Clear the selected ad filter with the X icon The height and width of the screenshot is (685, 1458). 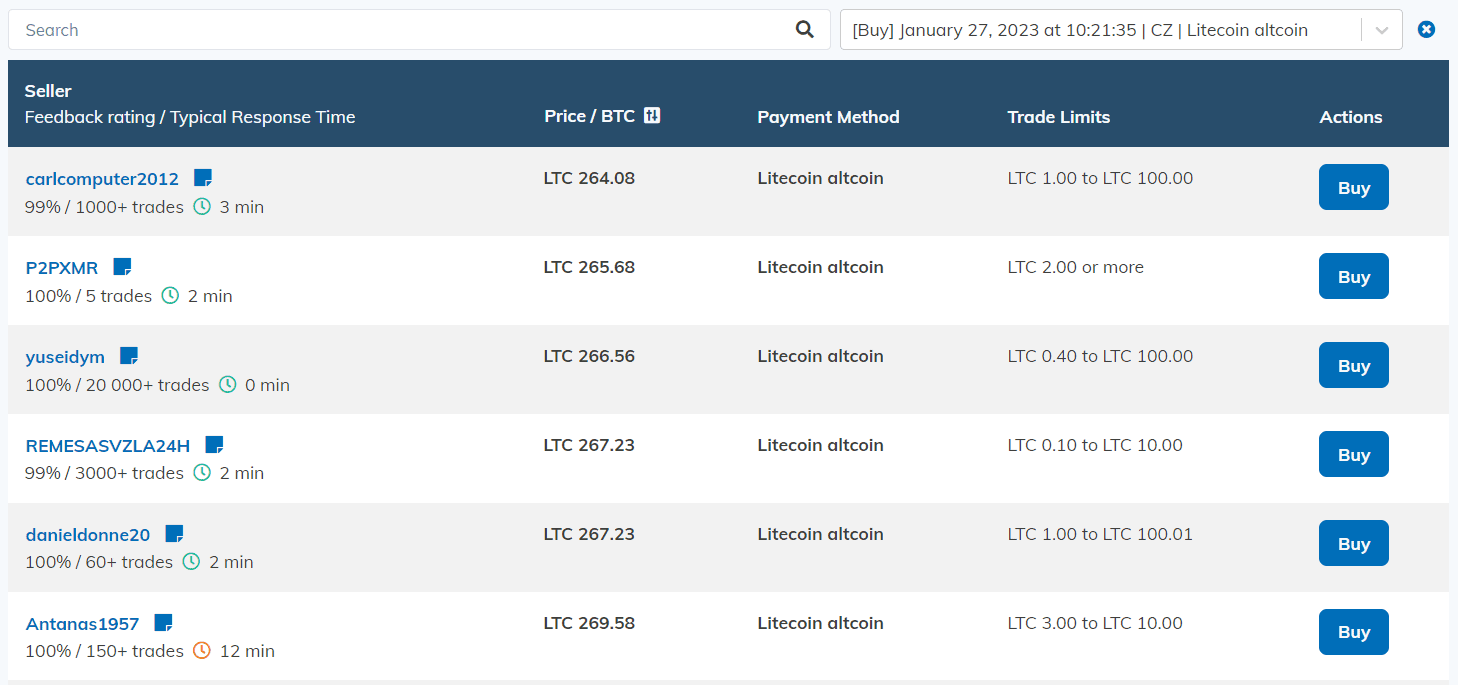coord(1427,30)
